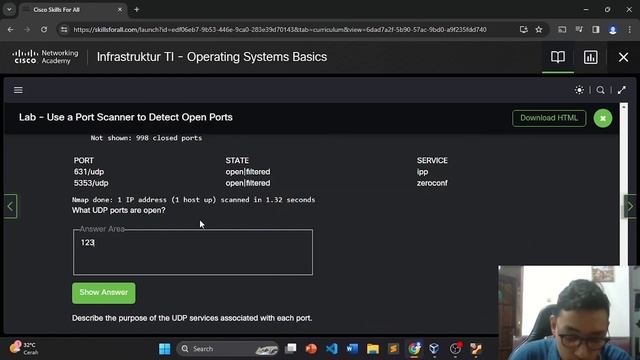640x360 pixels.
Task: Open Task View on taskbar
Action: tap(291, 349)
